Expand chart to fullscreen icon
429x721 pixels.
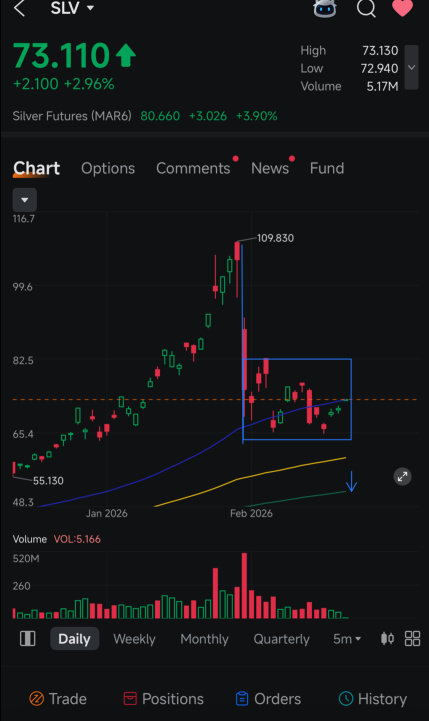(402, 477)
